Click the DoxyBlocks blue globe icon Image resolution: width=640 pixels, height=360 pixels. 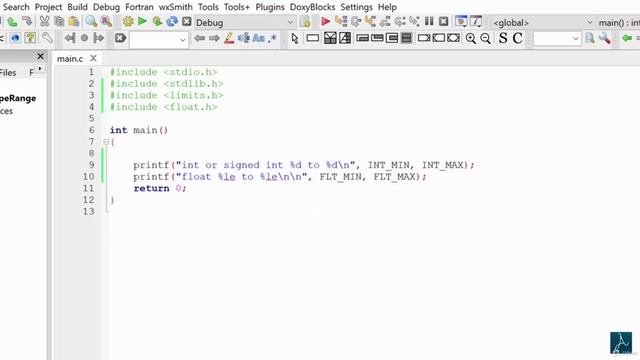16,38
